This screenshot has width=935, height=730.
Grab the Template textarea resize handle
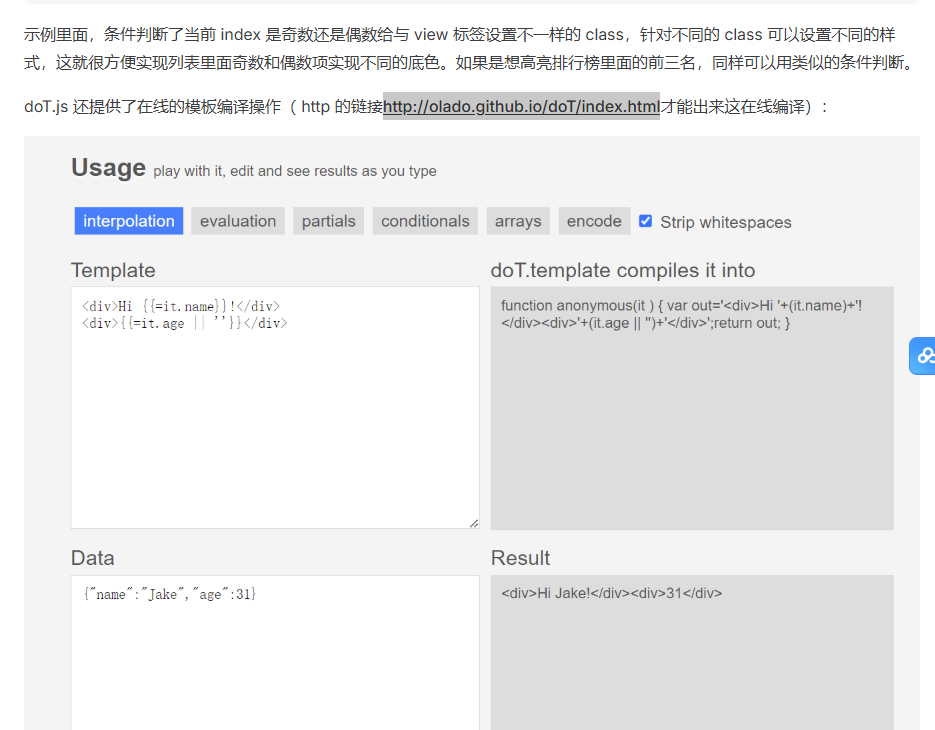474,523
